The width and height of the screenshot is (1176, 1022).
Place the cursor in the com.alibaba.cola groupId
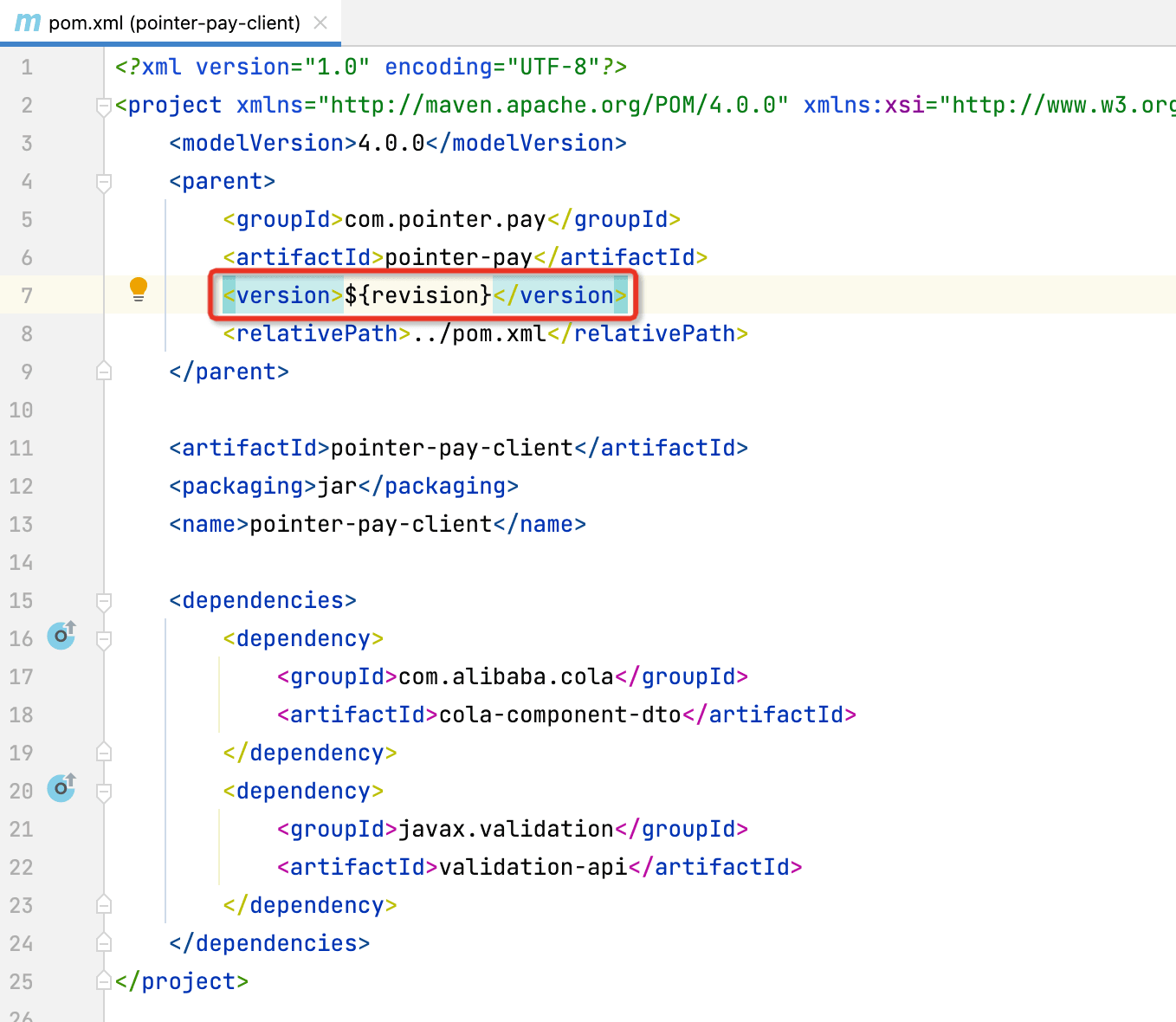pyautogui.click(x=506, y=676)
